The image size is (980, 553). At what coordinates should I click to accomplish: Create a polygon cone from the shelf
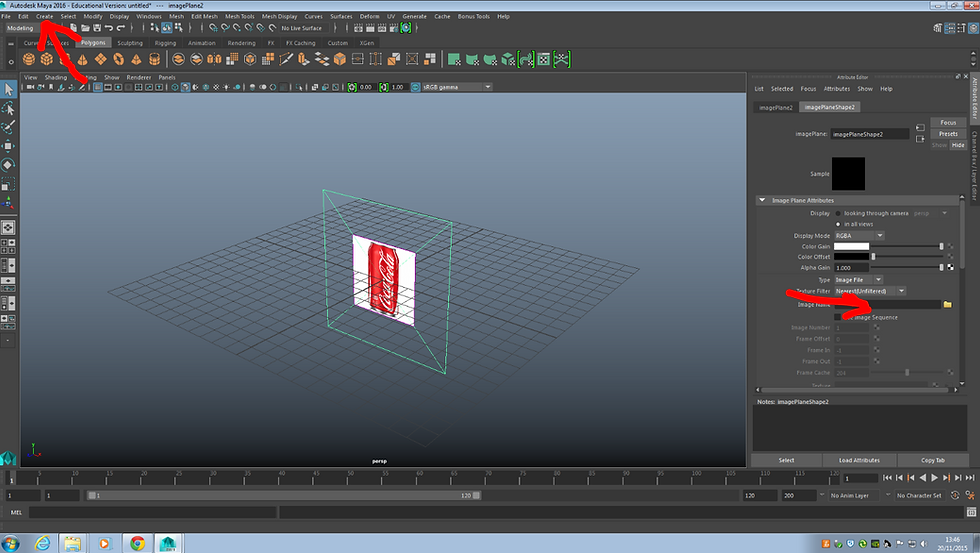point(82,59)
